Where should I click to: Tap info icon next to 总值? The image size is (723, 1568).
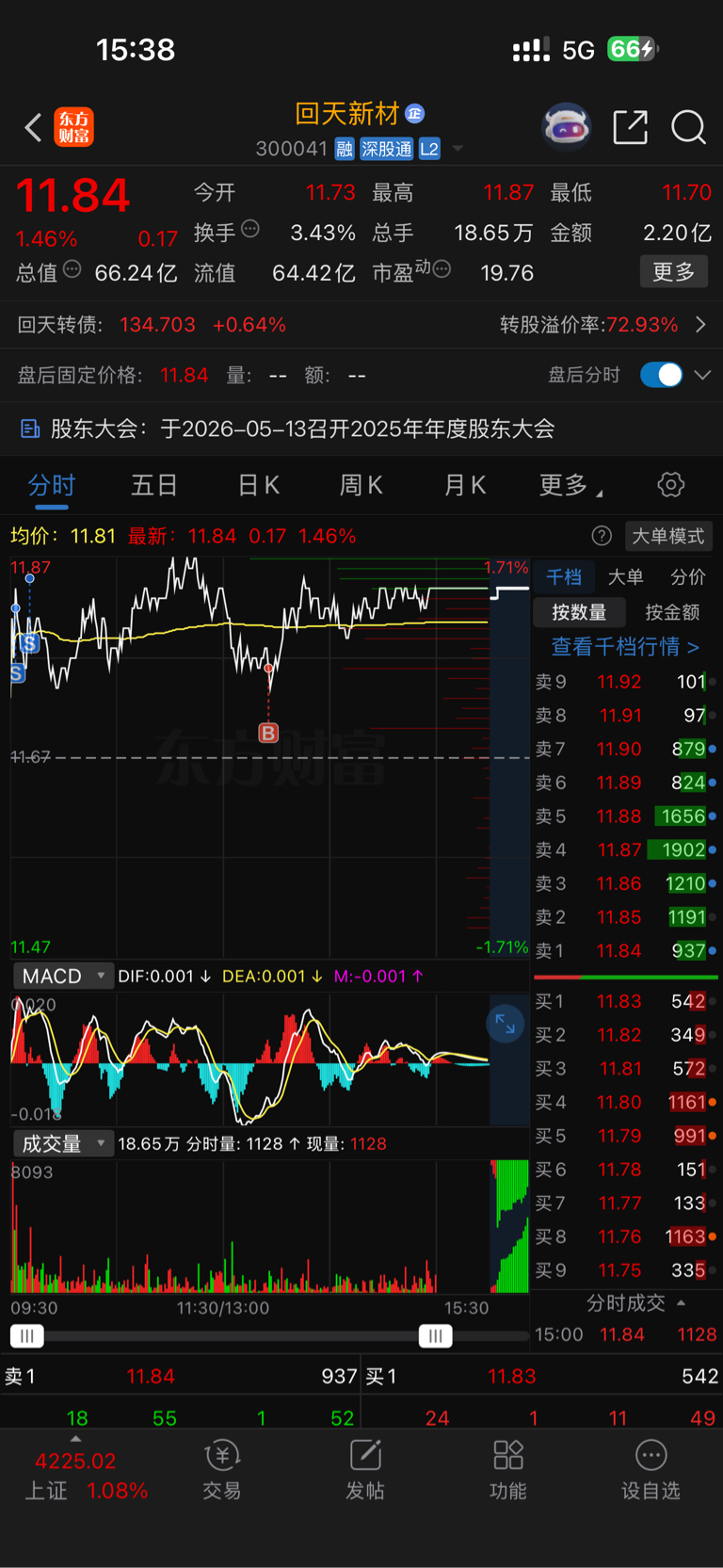pyautogui.click(x=72, y=270)
